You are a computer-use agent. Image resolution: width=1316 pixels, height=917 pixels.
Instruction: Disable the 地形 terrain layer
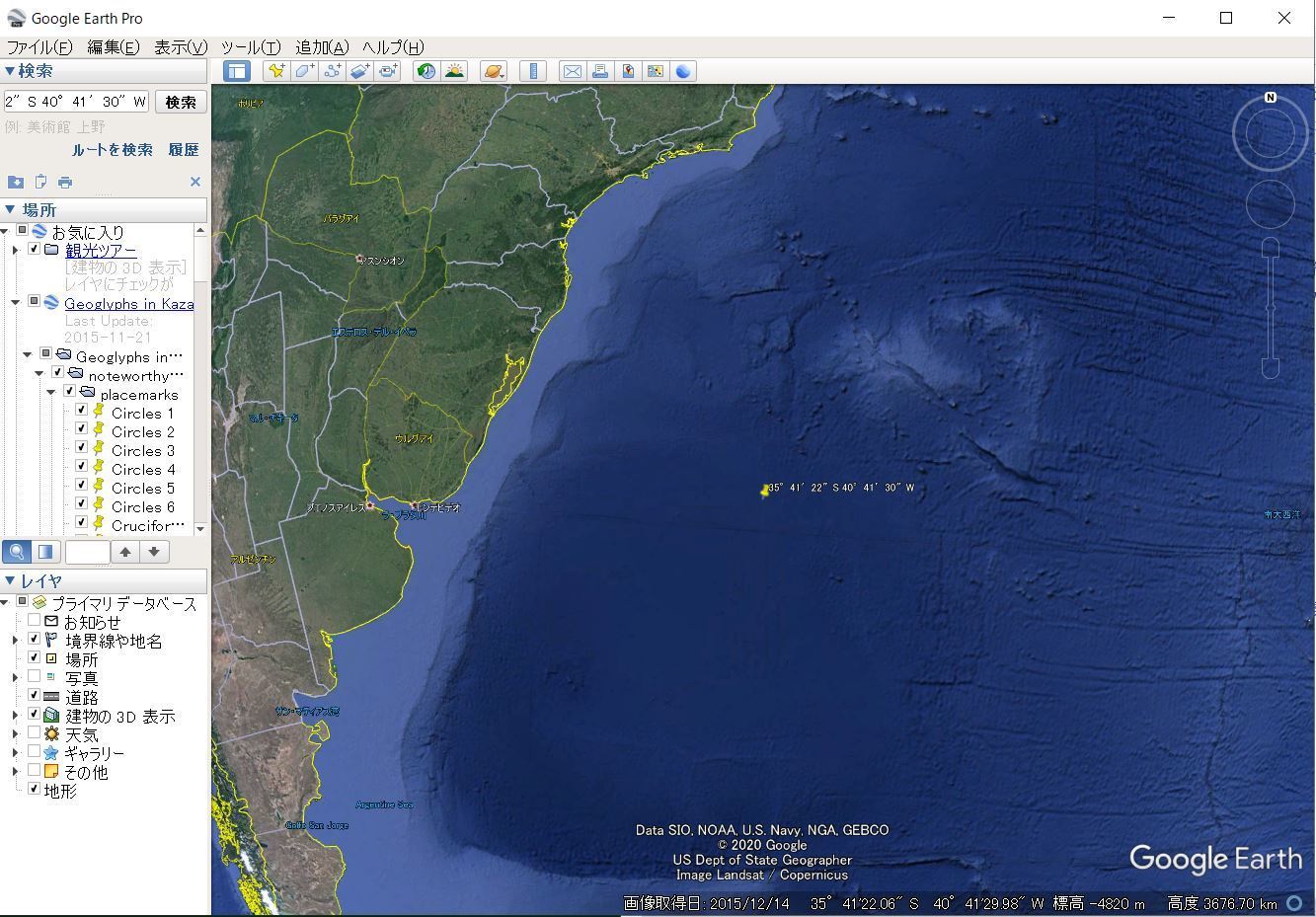click(x=34, y=790)
